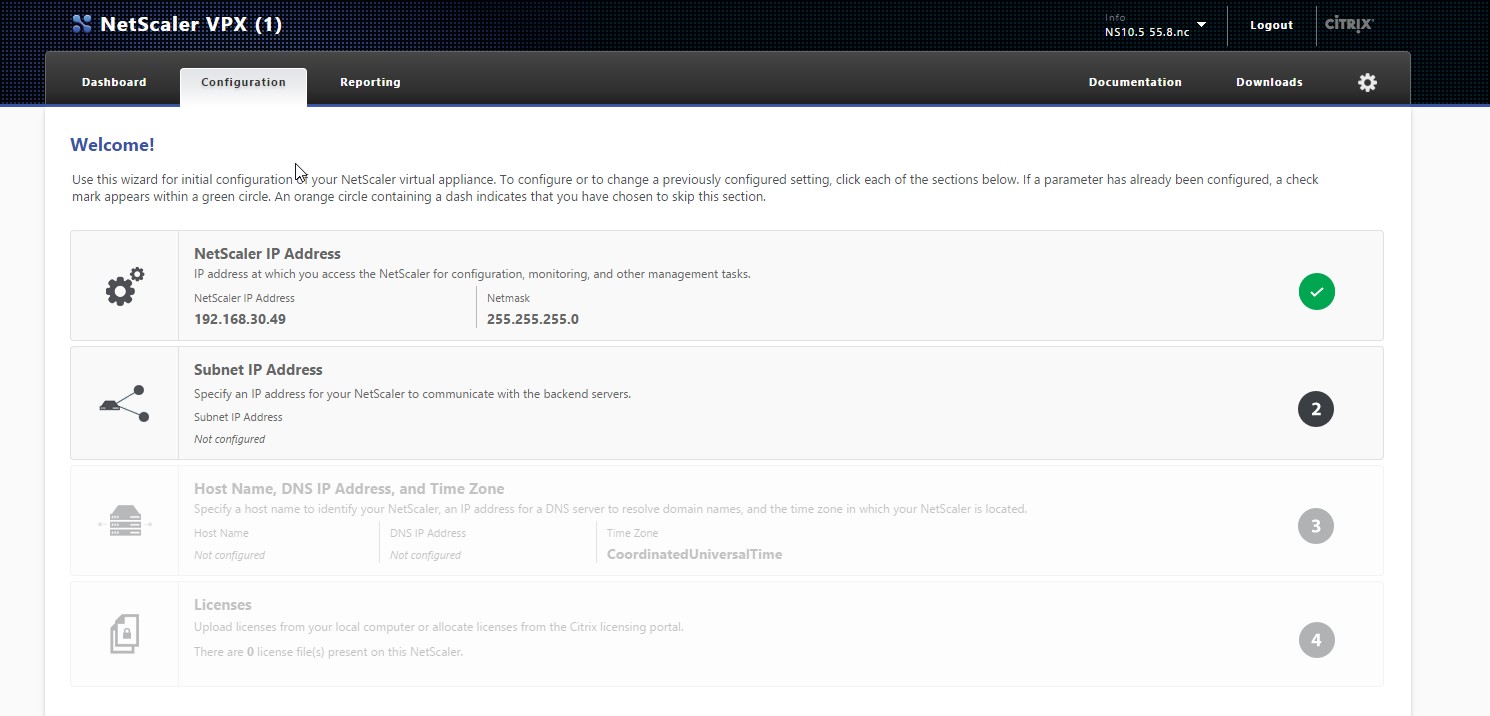
Task: Click the server icon for Host Name section
Action: click(125, 521)
